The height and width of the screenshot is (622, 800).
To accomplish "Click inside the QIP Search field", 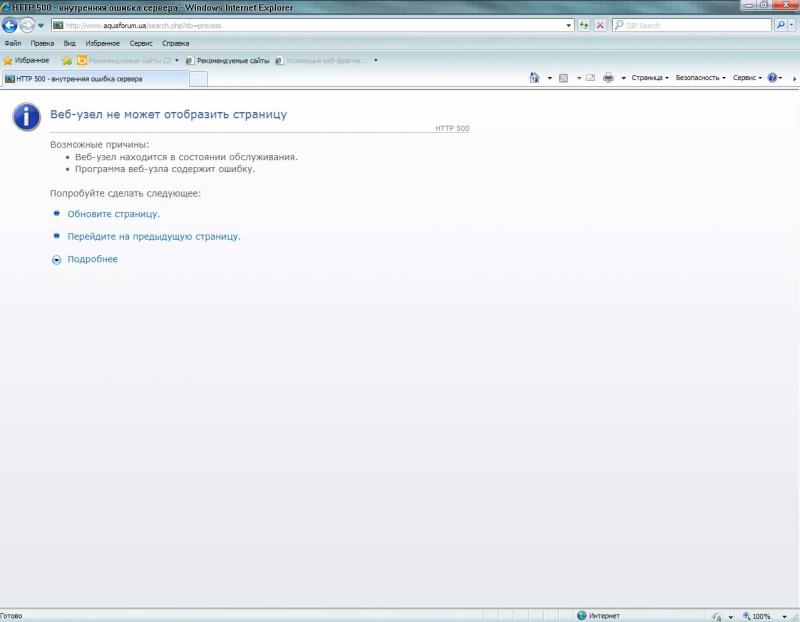I will pos(690,25).
